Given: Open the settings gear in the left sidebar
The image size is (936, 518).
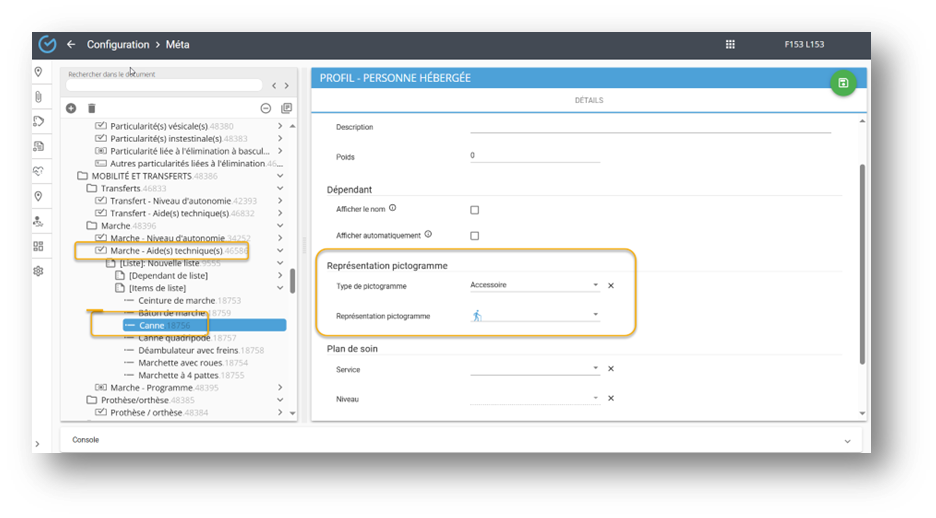Looking at the screenshot, I should click(x=39, y=271).
